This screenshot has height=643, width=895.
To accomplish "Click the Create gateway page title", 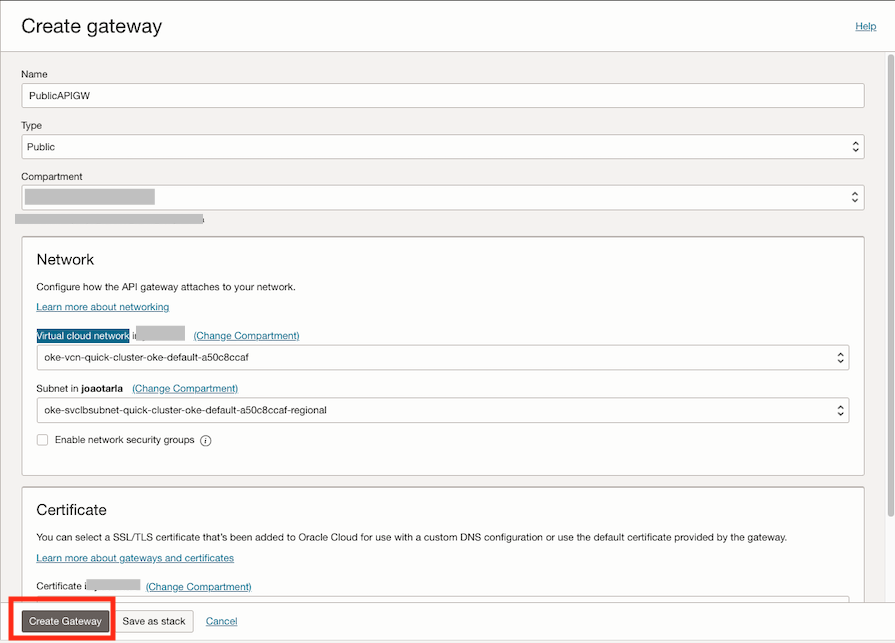I will [x=91, y=26].
